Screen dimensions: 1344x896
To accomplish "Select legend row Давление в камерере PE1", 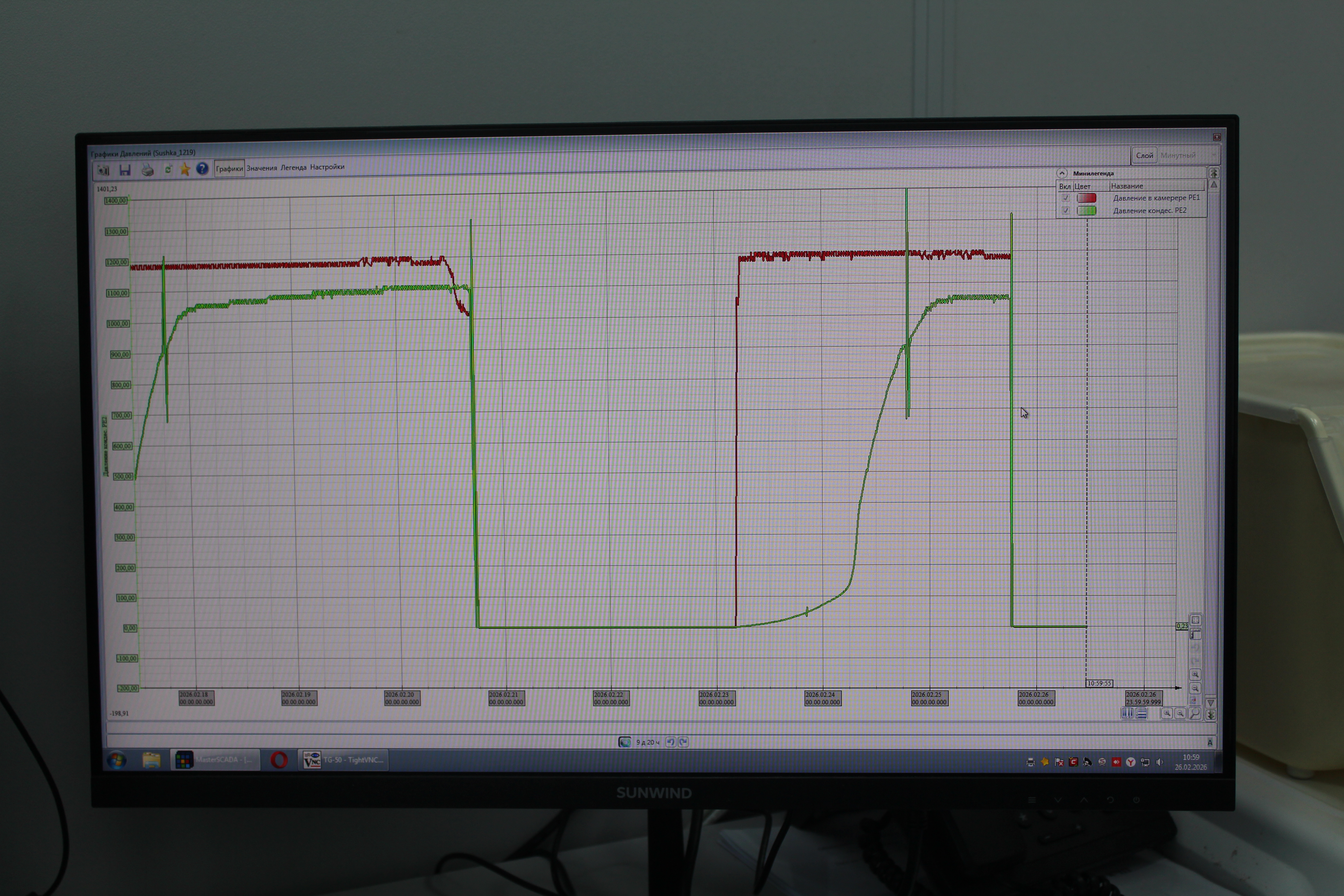I will pos(1131,198).
